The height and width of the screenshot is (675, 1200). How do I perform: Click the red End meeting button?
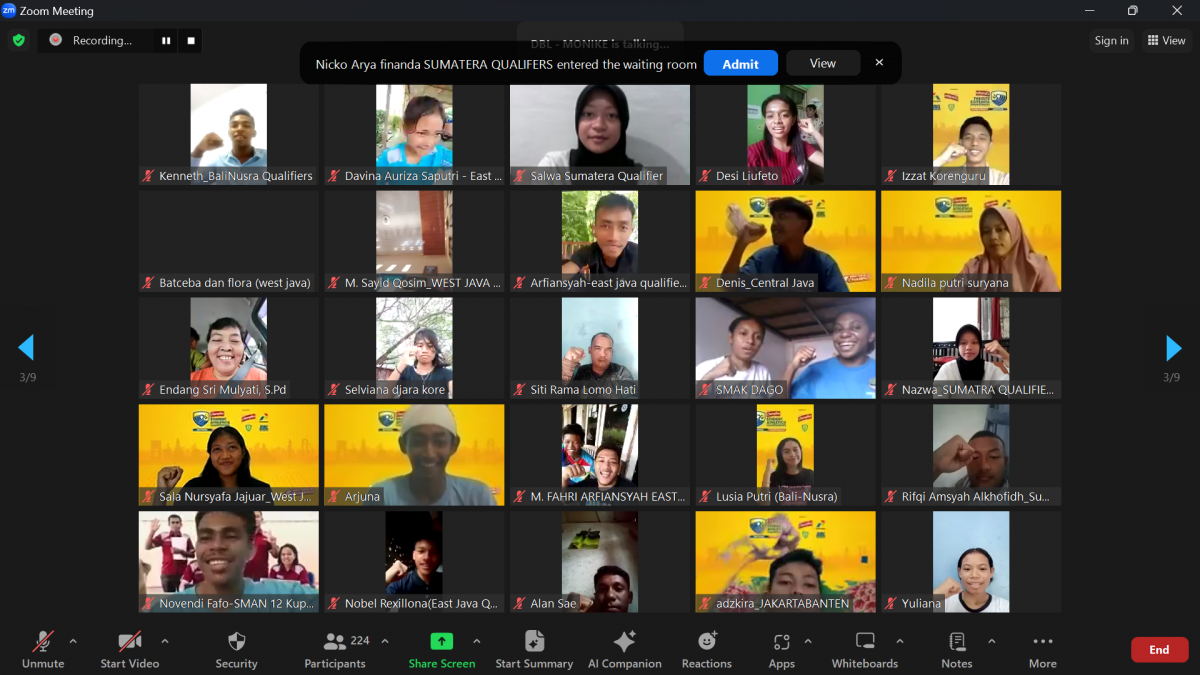[1159, 650]
